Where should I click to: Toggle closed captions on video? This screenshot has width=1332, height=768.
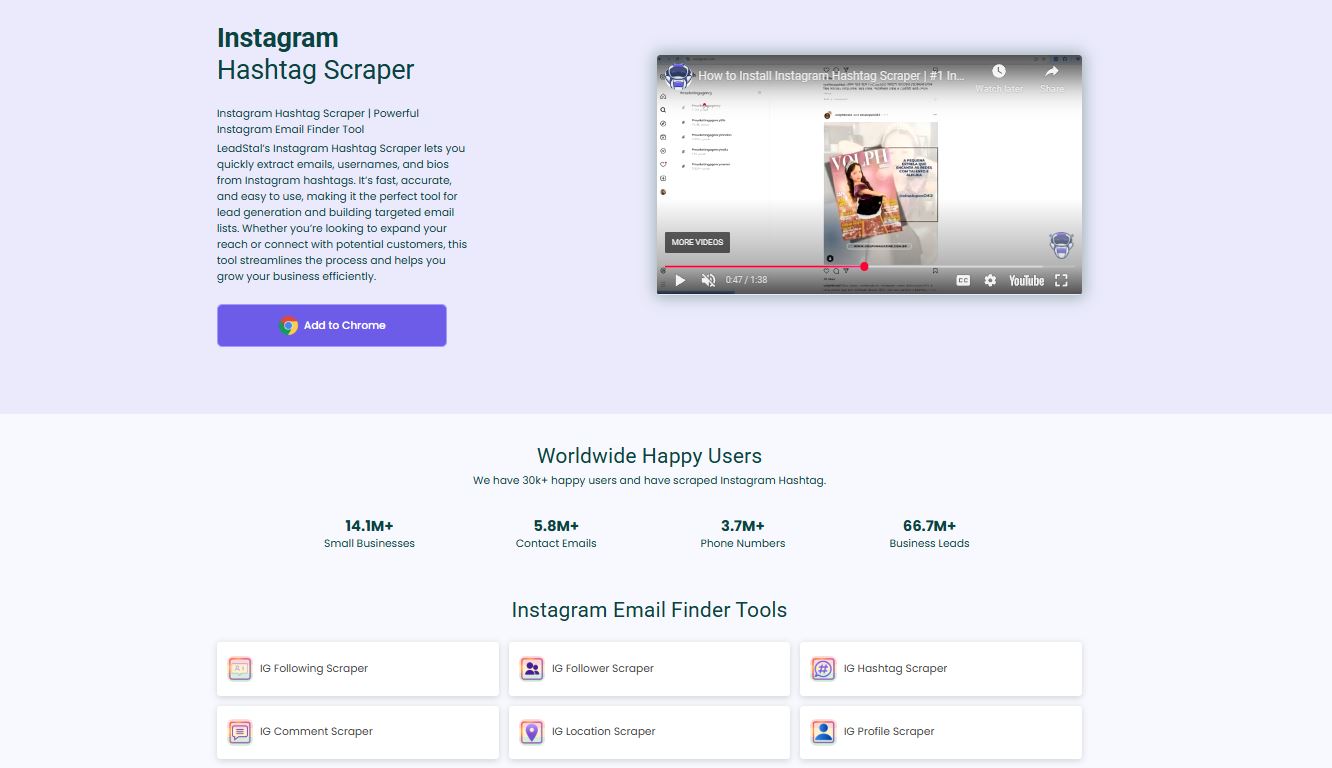point(963,281)
